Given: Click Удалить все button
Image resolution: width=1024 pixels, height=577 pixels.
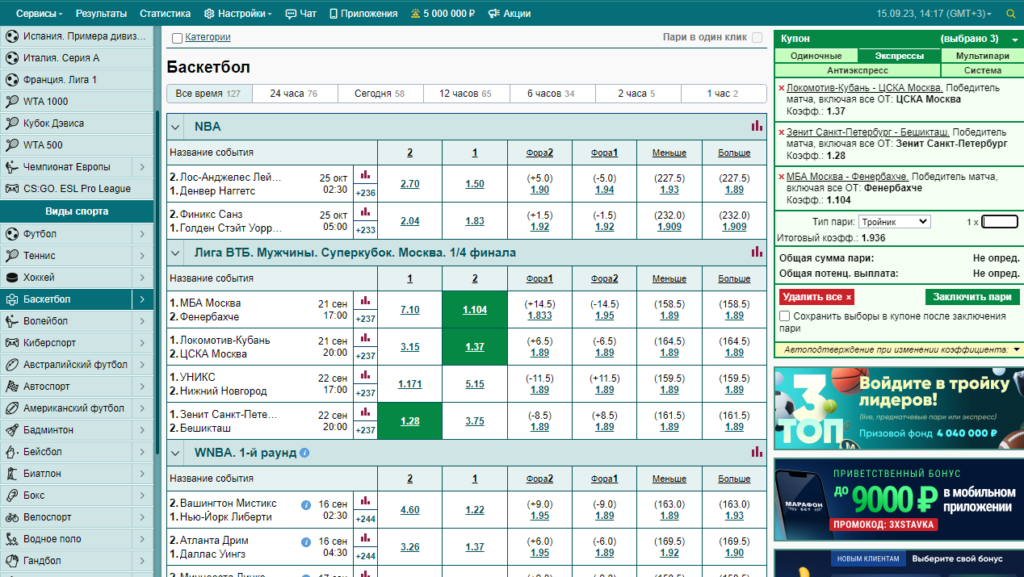Looking at the screenshot, I should 816,297.
